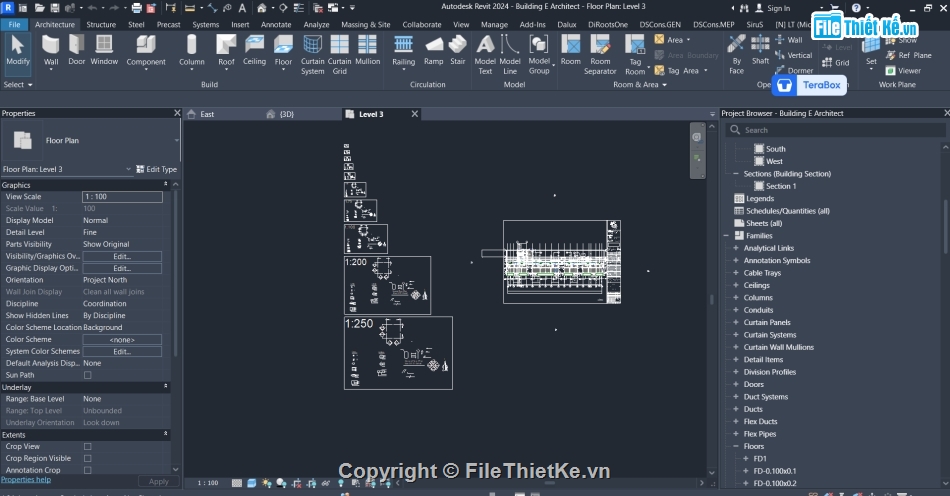950x496 pixels.
Task: Switch to the East view tab
Action: tap(207, 114)
